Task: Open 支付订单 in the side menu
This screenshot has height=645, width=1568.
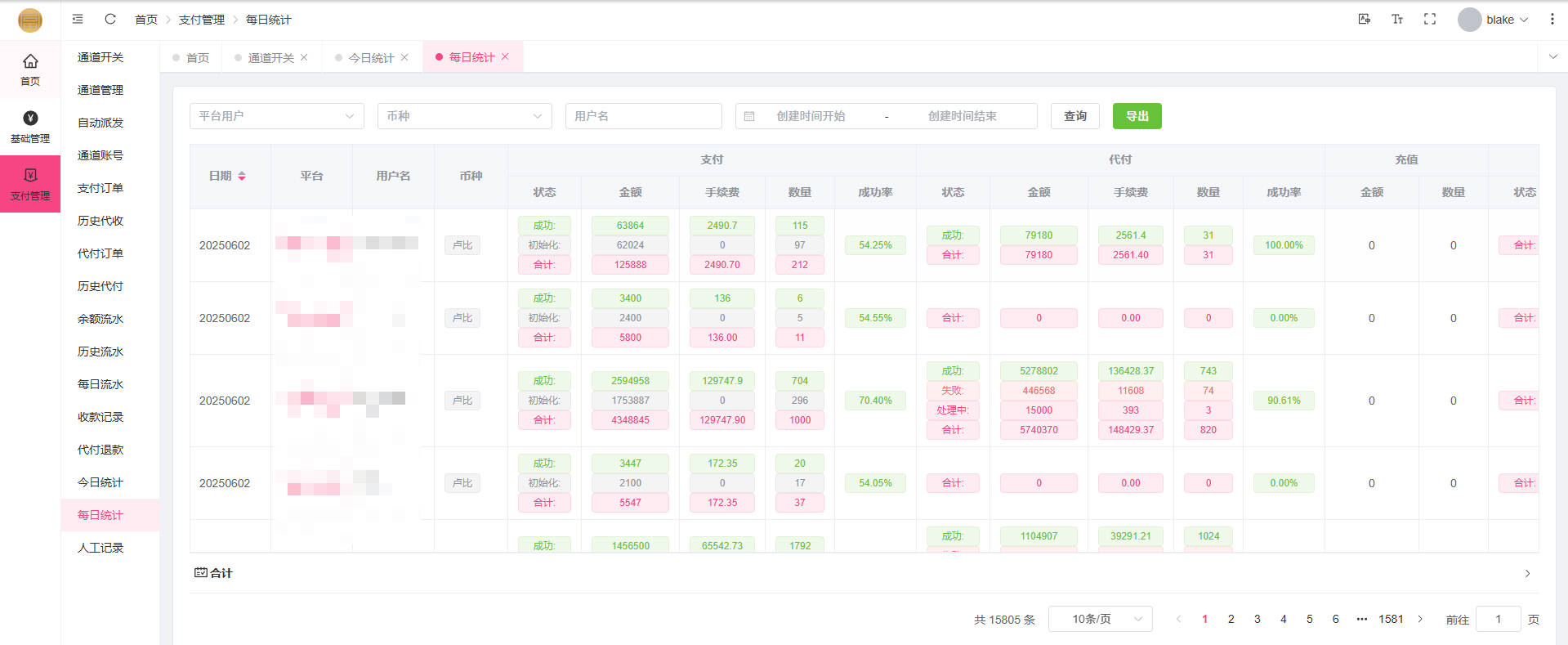Action: (101, 188)
